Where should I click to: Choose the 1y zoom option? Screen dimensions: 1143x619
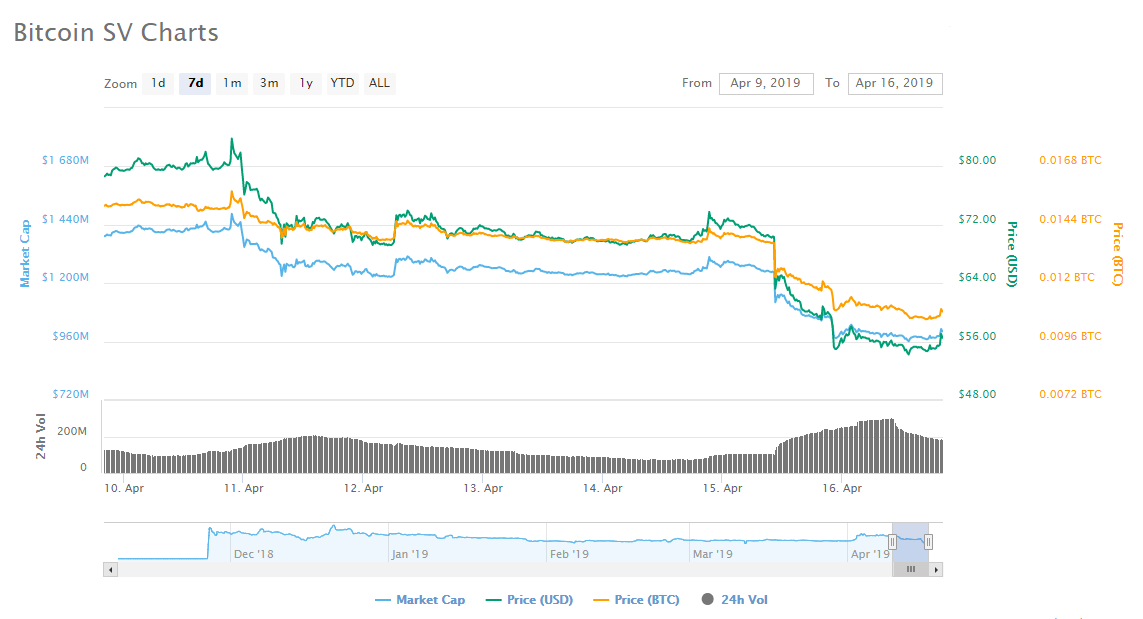click(x=305, y=83)
